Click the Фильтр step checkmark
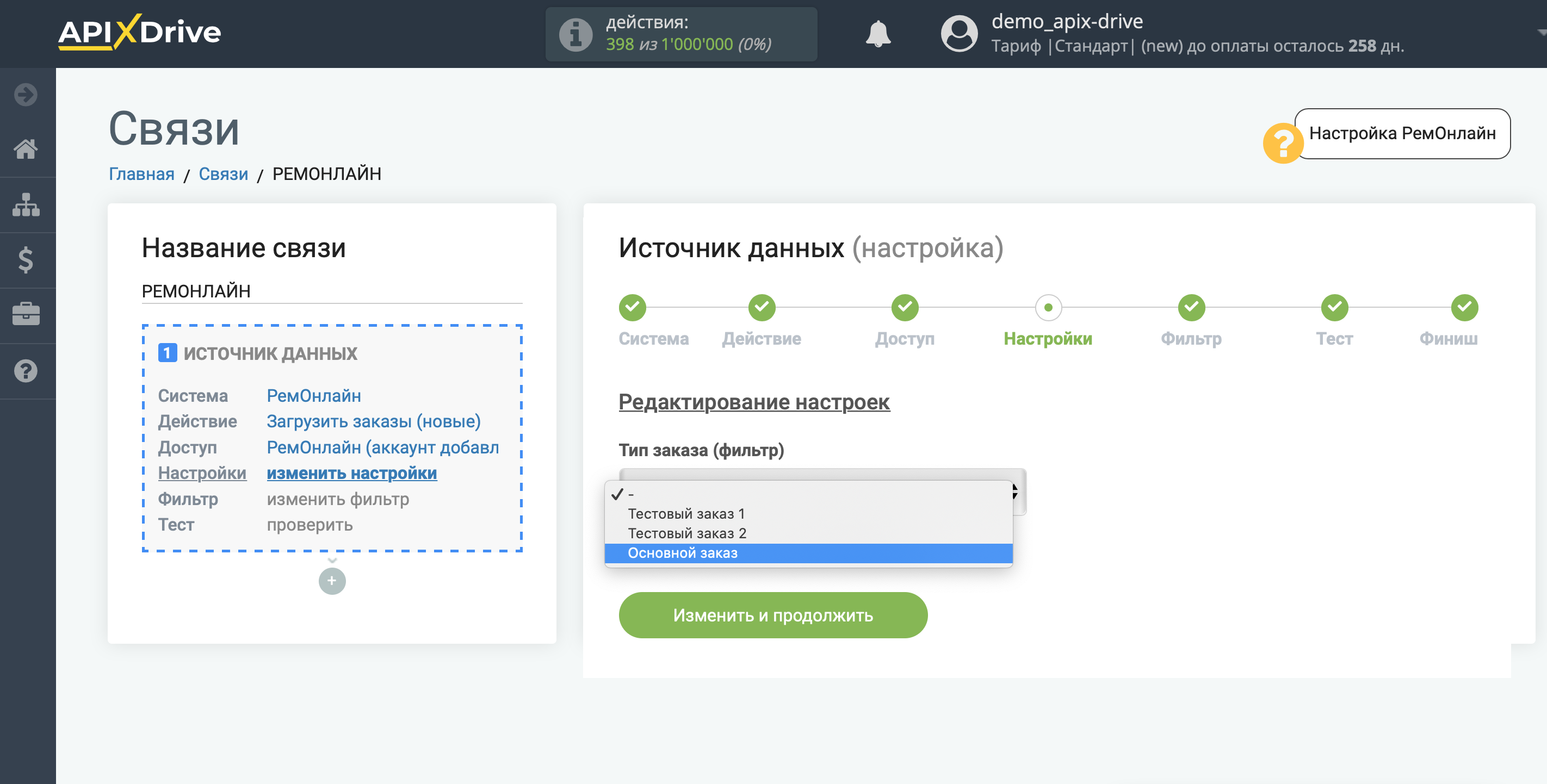 [1191, 307]
